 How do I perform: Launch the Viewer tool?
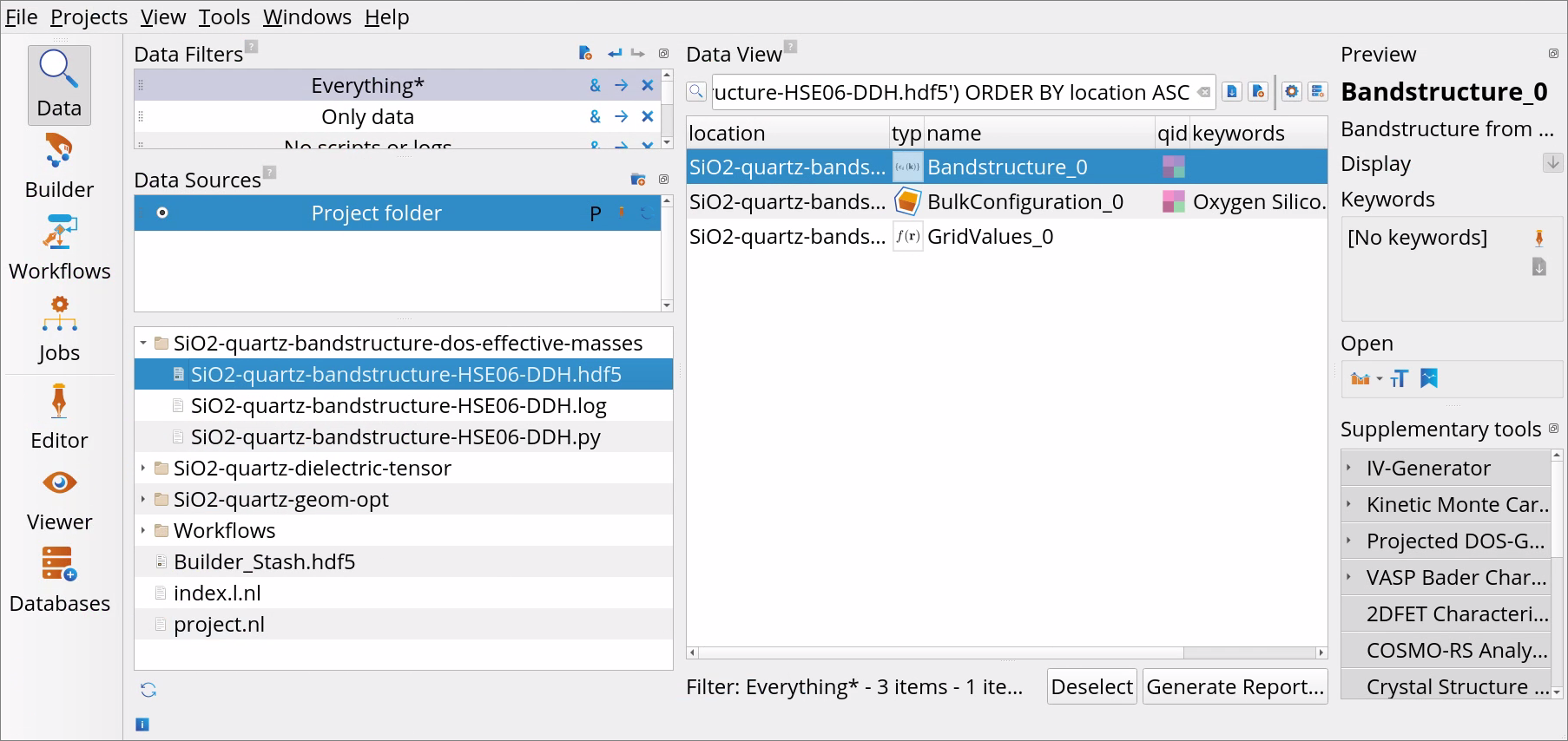click(x=59, y=499)
